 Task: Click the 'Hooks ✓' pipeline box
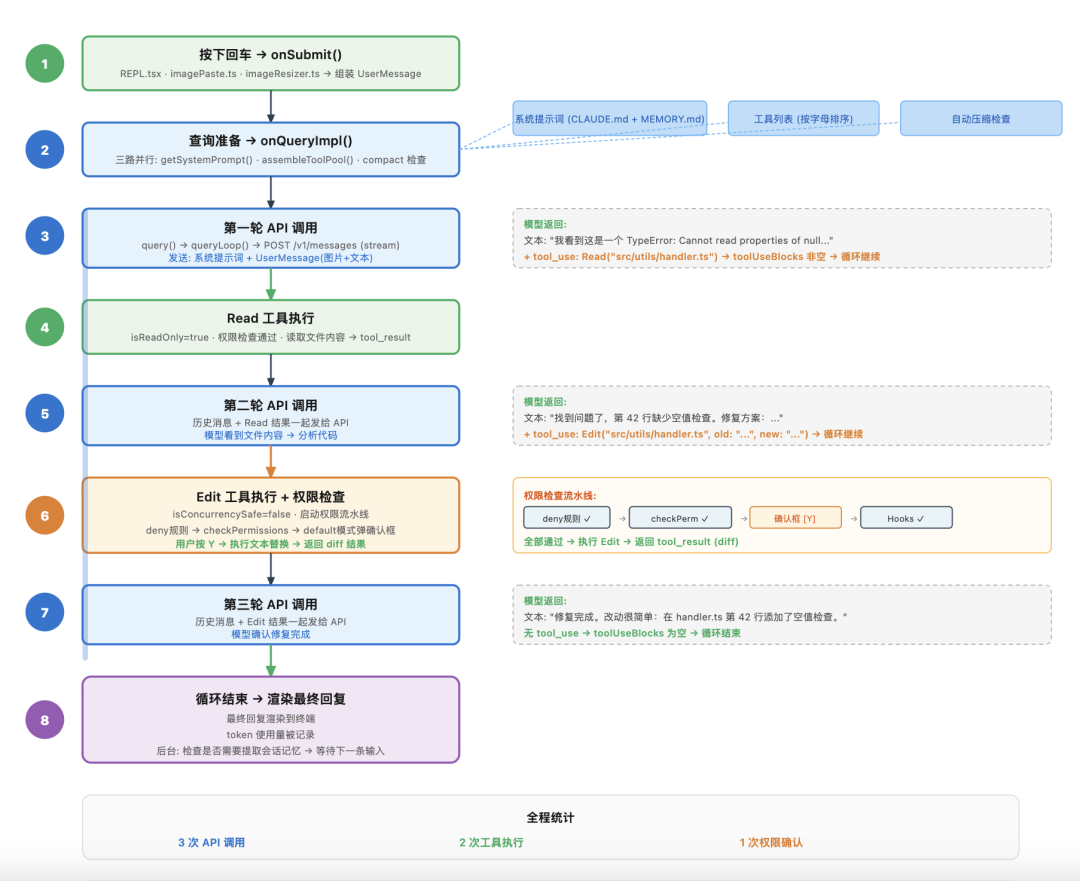click(x=906, y=518)
